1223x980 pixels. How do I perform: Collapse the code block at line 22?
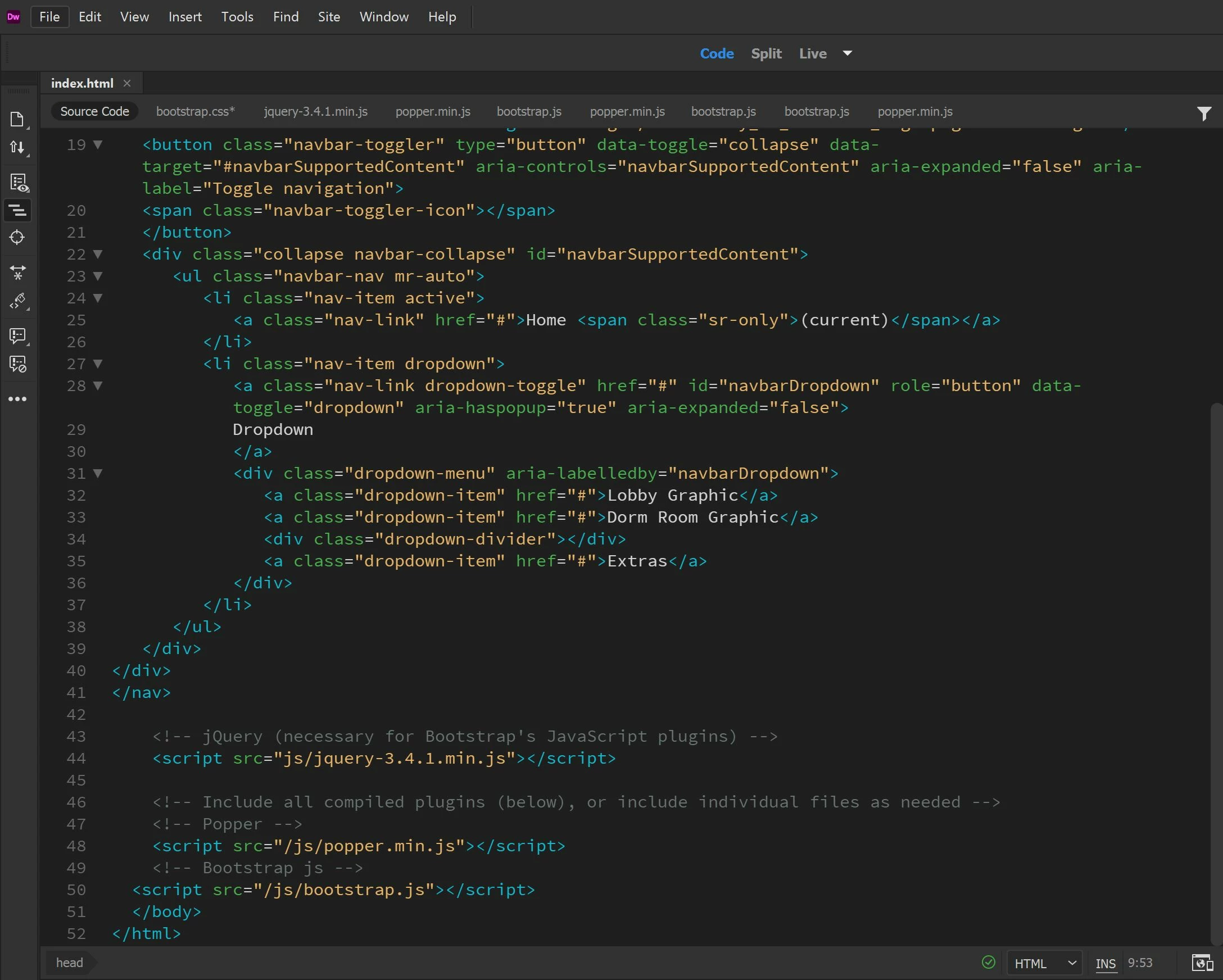coord(98,254)
